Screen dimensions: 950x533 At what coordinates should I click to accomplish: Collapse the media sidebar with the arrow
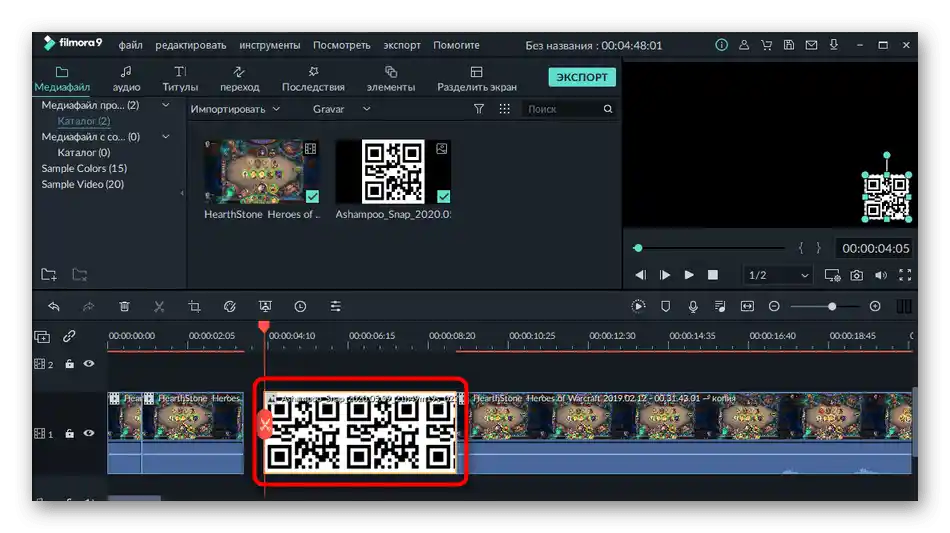pos(182,193)
